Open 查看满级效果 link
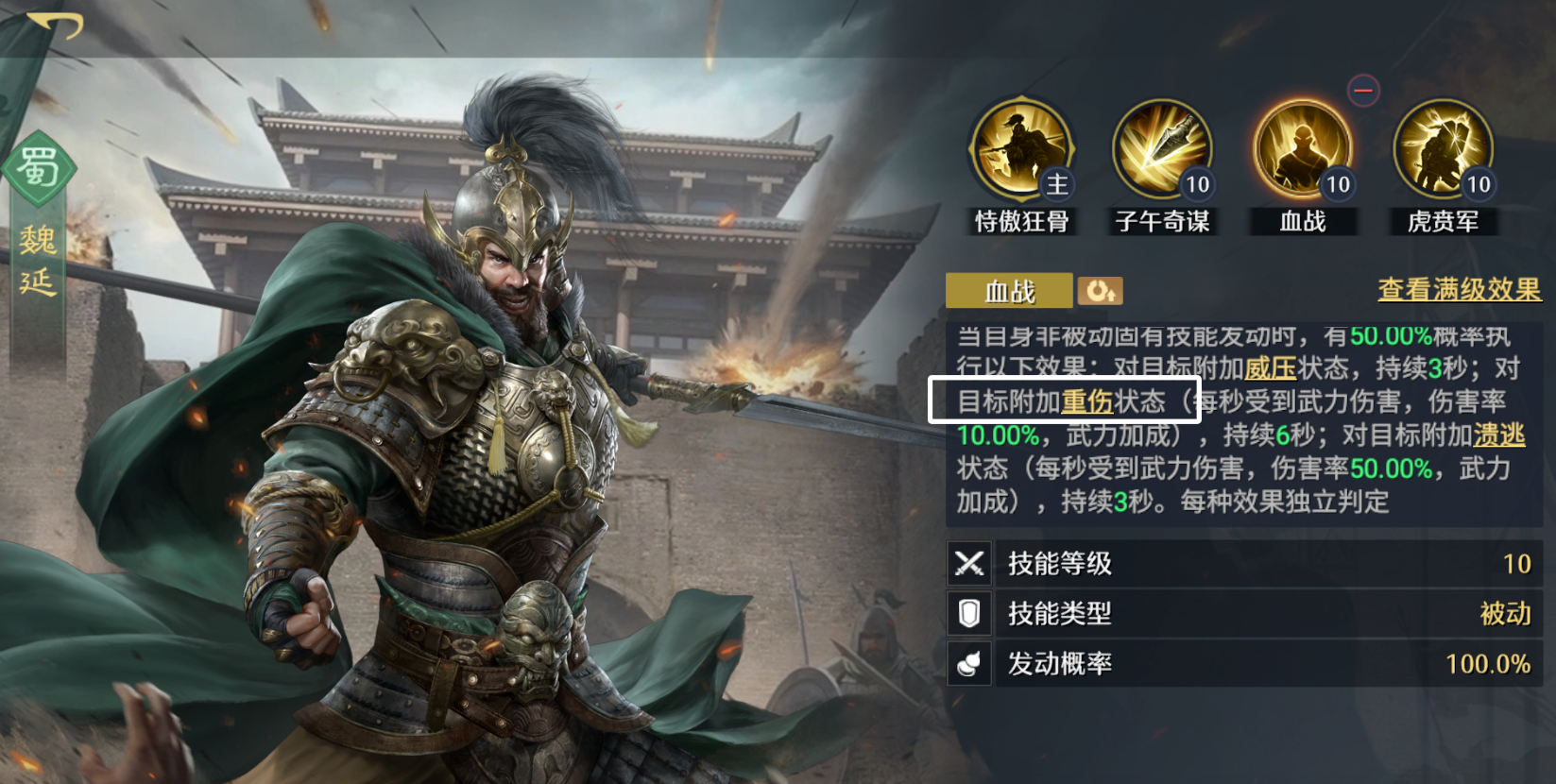1556x784 pixels. coord(1460,289)
